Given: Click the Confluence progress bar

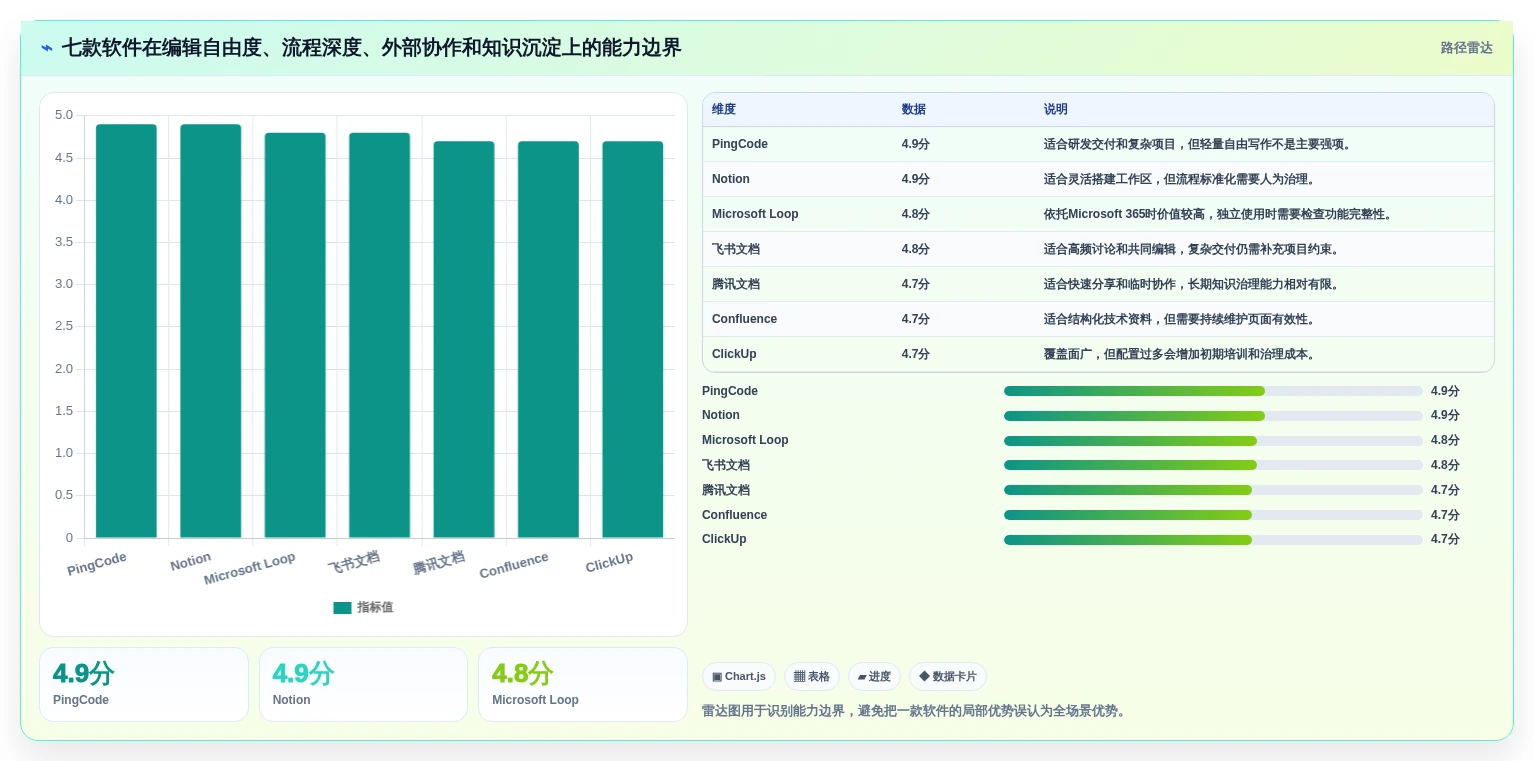Looking at the screenshot, I should click(x=1213, y=515).
